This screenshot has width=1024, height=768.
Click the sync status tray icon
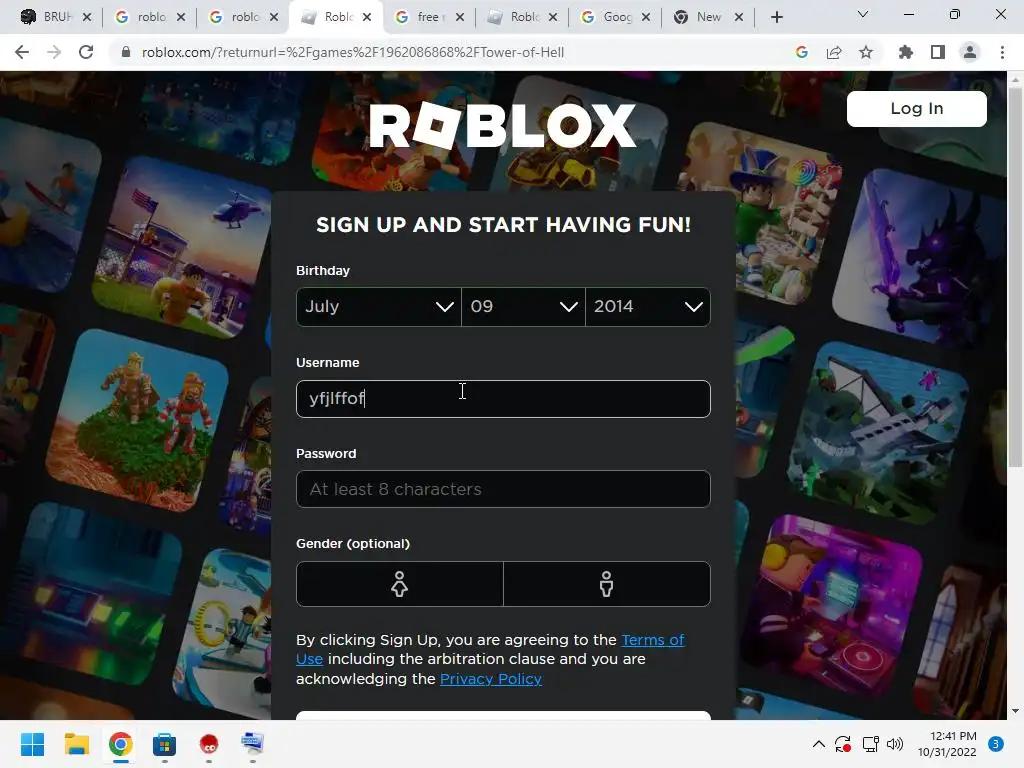tap(843, 744)
